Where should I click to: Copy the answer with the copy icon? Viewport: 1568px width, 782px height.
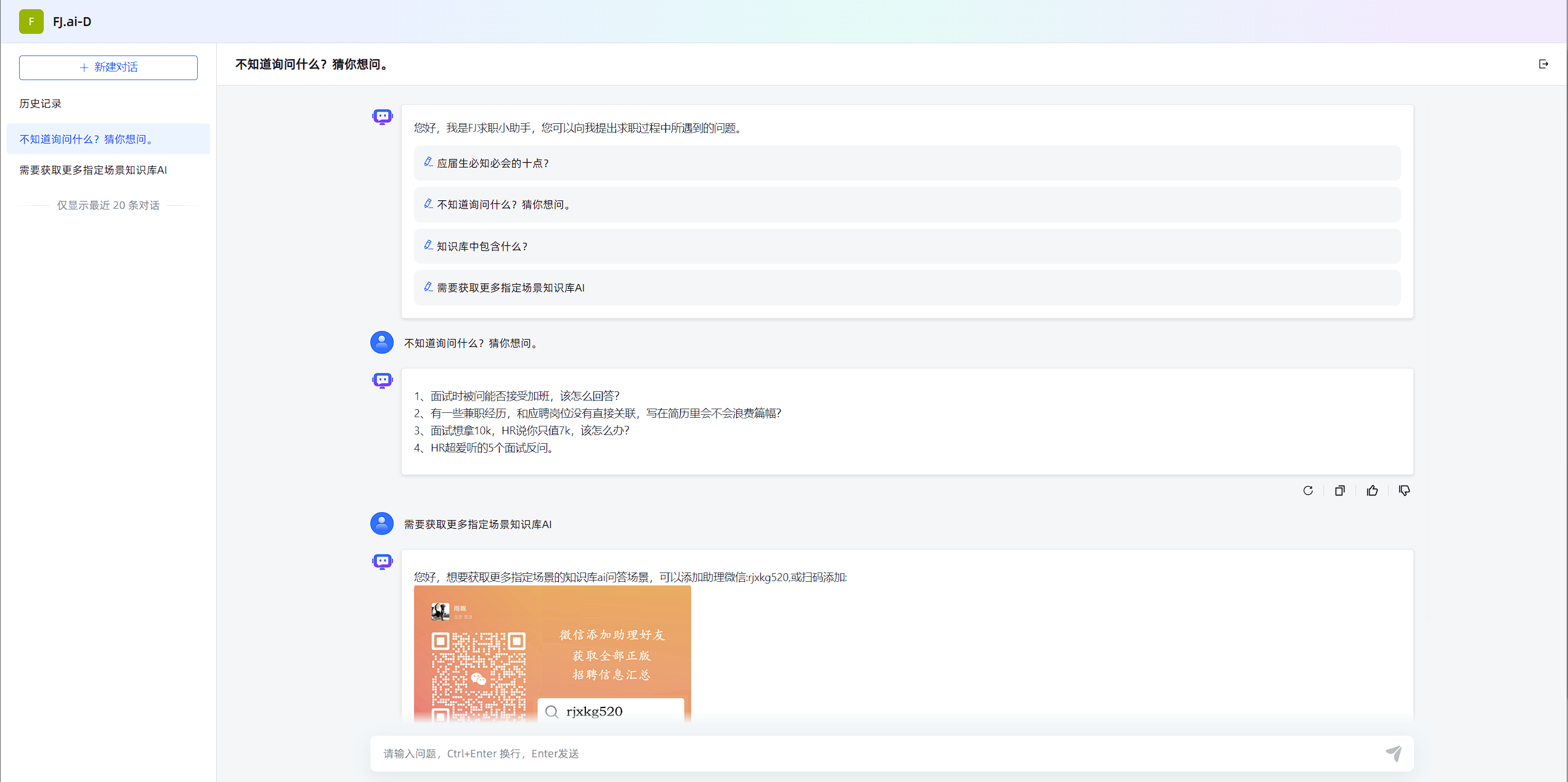pos(1340,491)
